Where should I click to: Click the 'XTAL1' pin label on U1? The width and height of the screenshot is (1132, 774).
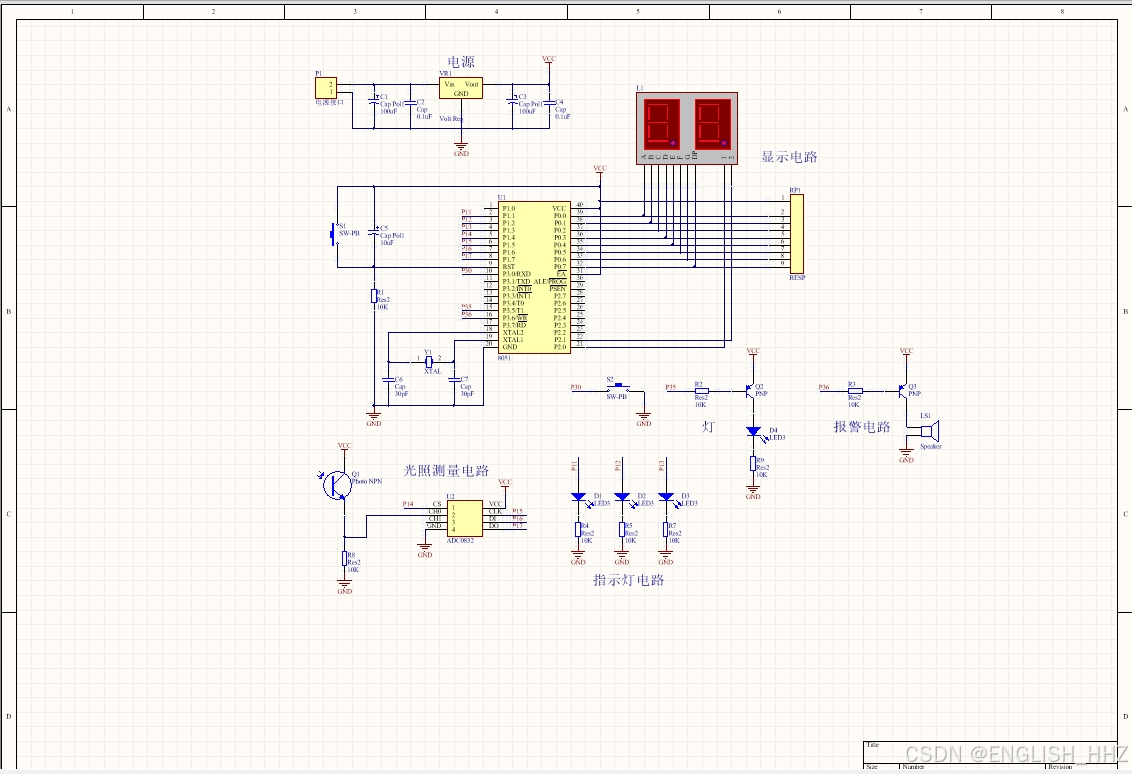coord(513,340)
